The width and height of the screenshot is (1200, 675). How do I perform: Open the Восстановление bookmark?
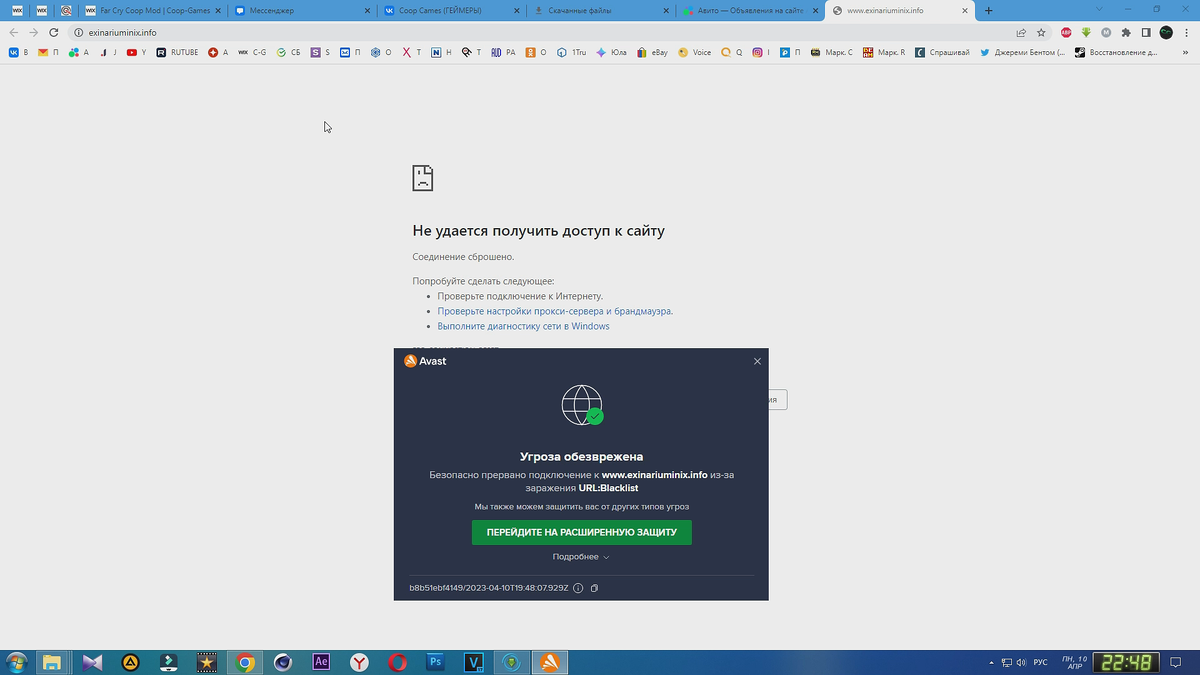(1116, 52)
